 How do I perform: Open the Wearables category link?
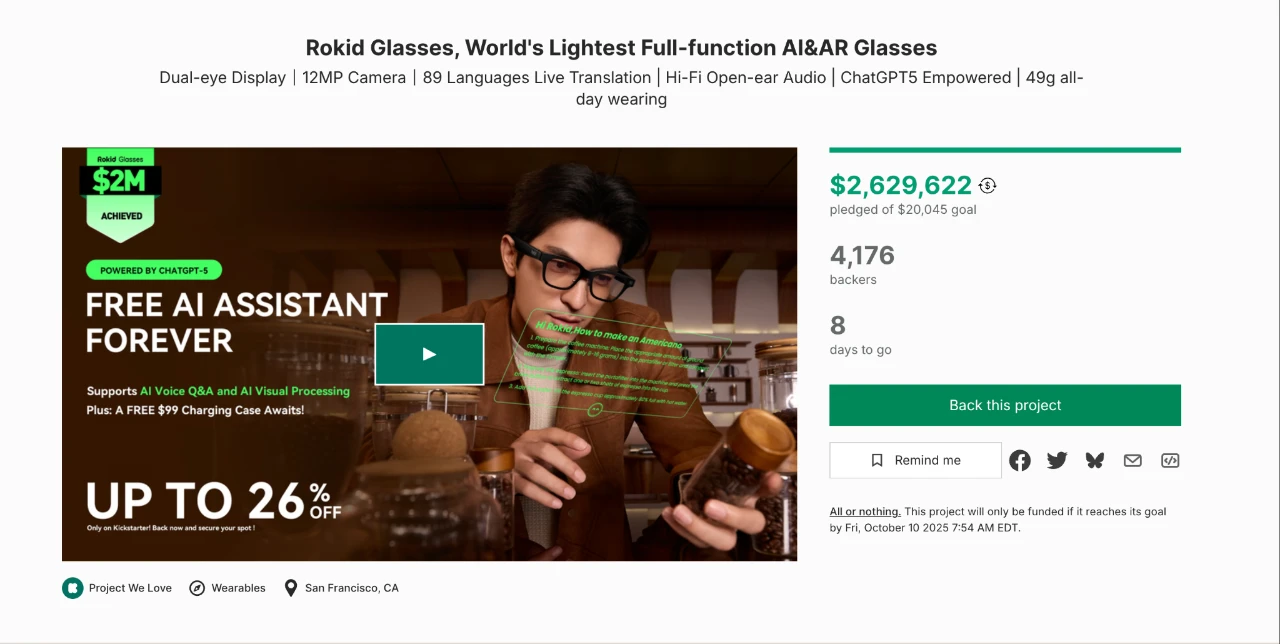[238, 588]
